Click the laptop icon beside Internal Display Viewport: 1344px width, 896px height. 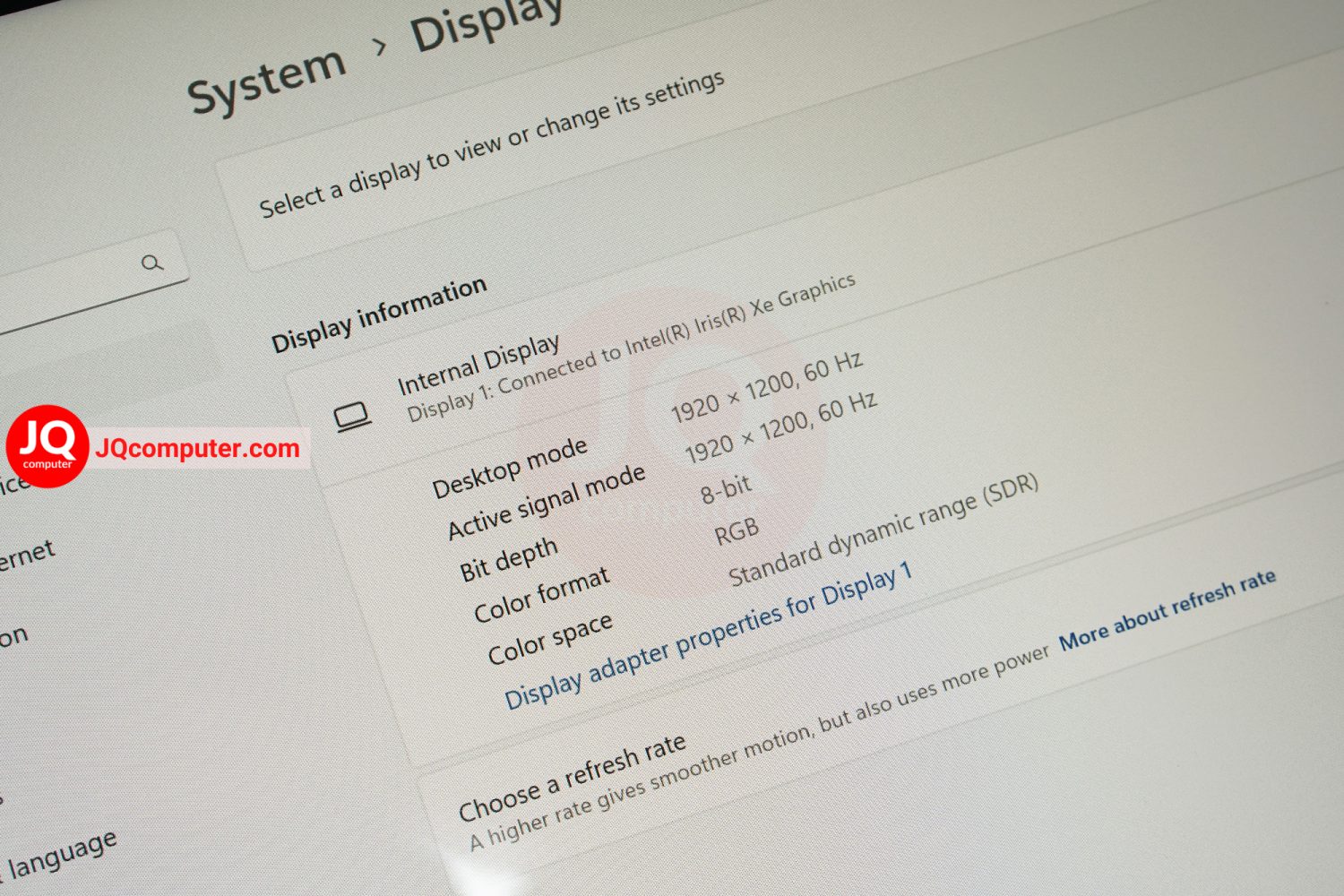[x=353, y=418]
